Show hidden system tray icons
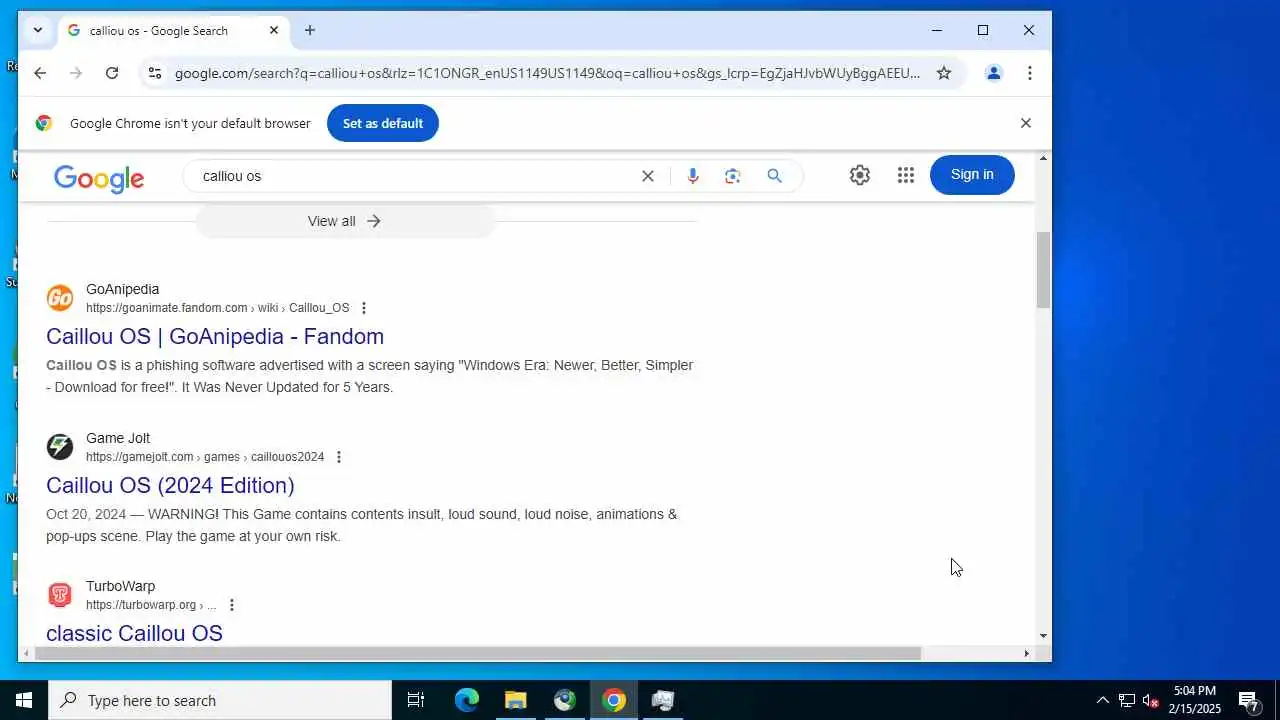Viewport: 1280px width, 720px height. click(1103, 700)
